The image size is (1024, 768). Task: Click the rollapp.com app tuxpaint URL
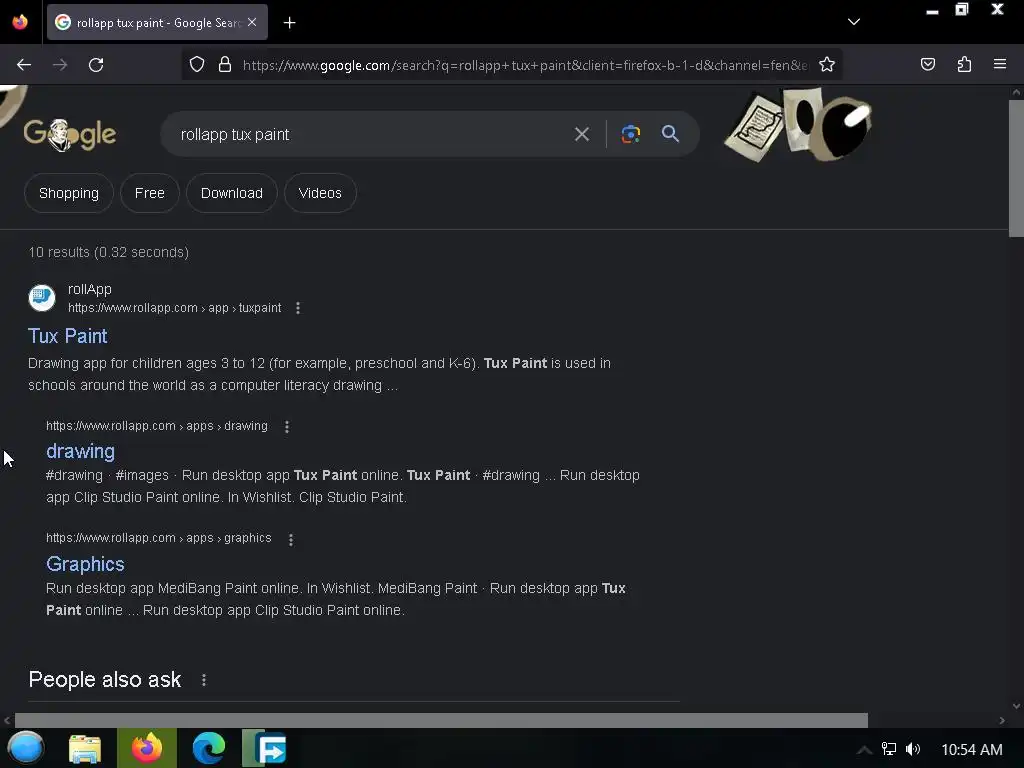click(x=174, y=308)
